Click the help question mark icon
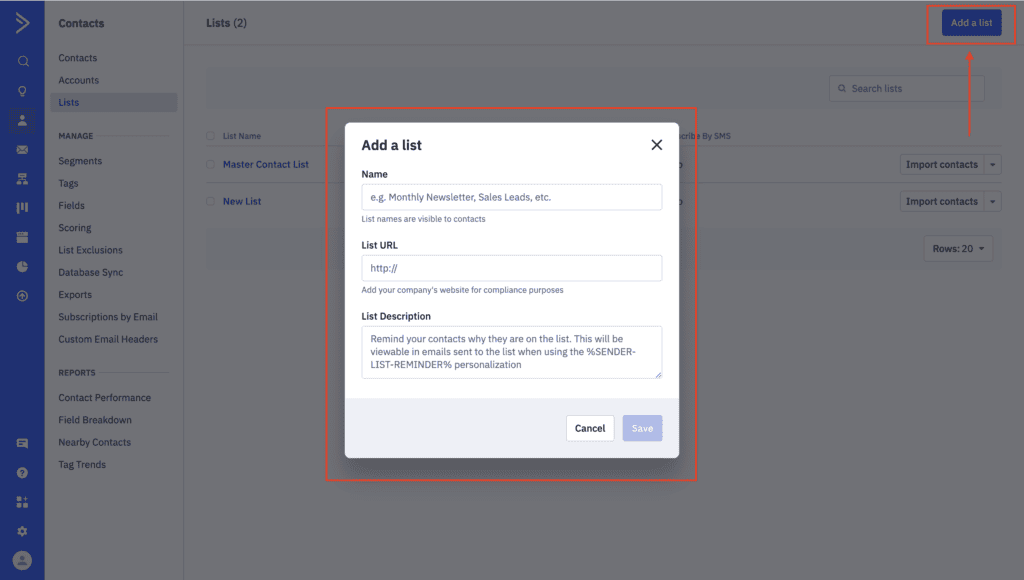1024x580 pixels. pos(22,473)
